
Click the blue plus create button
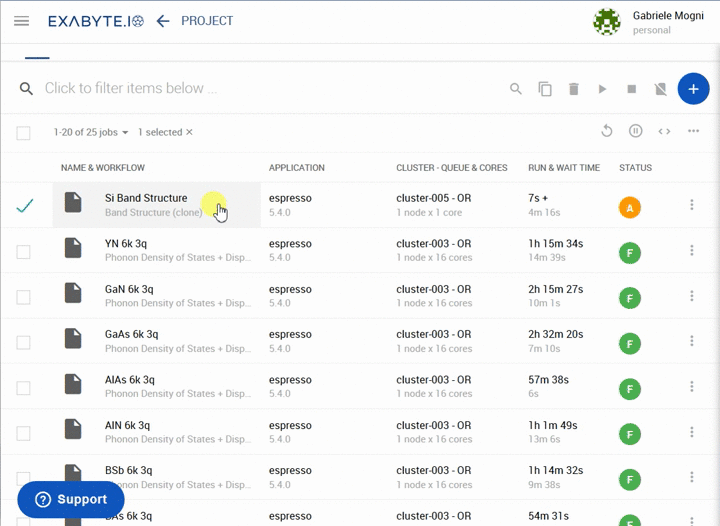pos(693,89)
